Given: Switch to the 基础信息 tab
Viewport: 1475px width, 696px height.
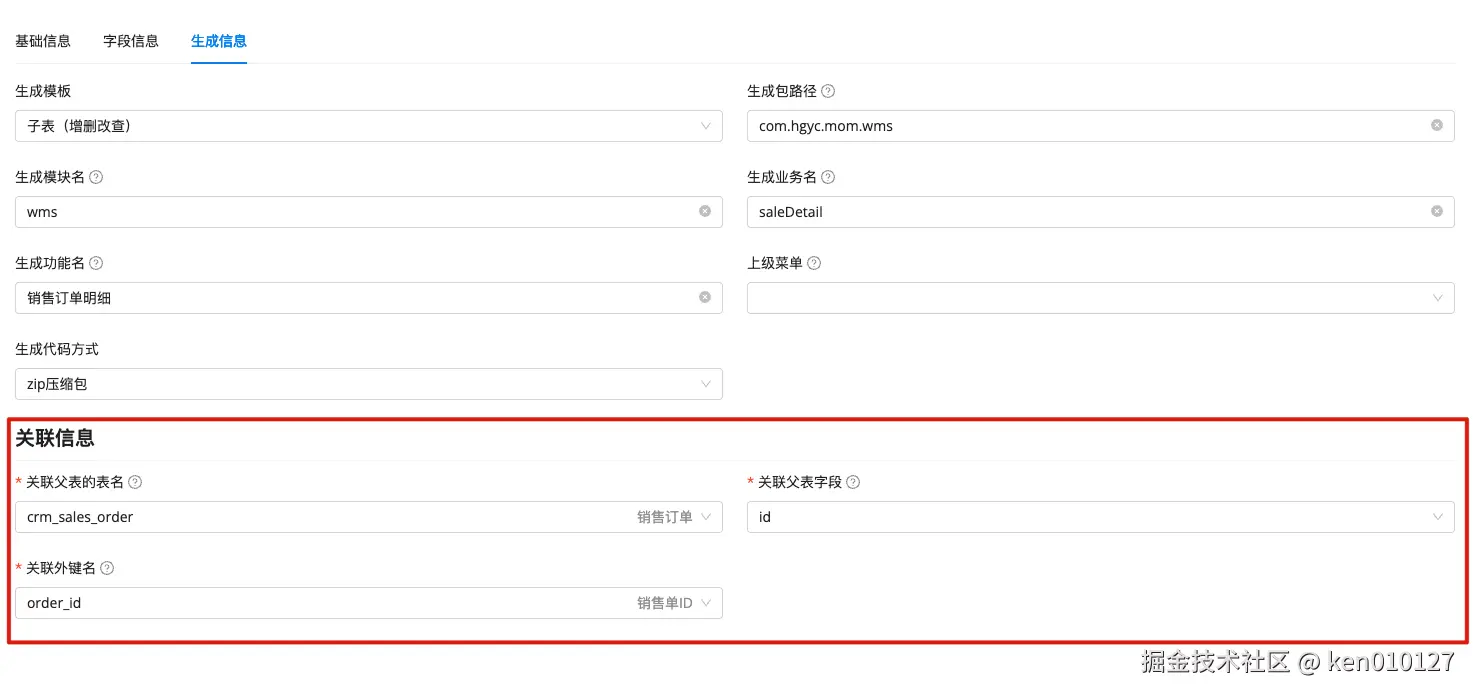Looking at the screenshot, I should [x=43, y=41].
